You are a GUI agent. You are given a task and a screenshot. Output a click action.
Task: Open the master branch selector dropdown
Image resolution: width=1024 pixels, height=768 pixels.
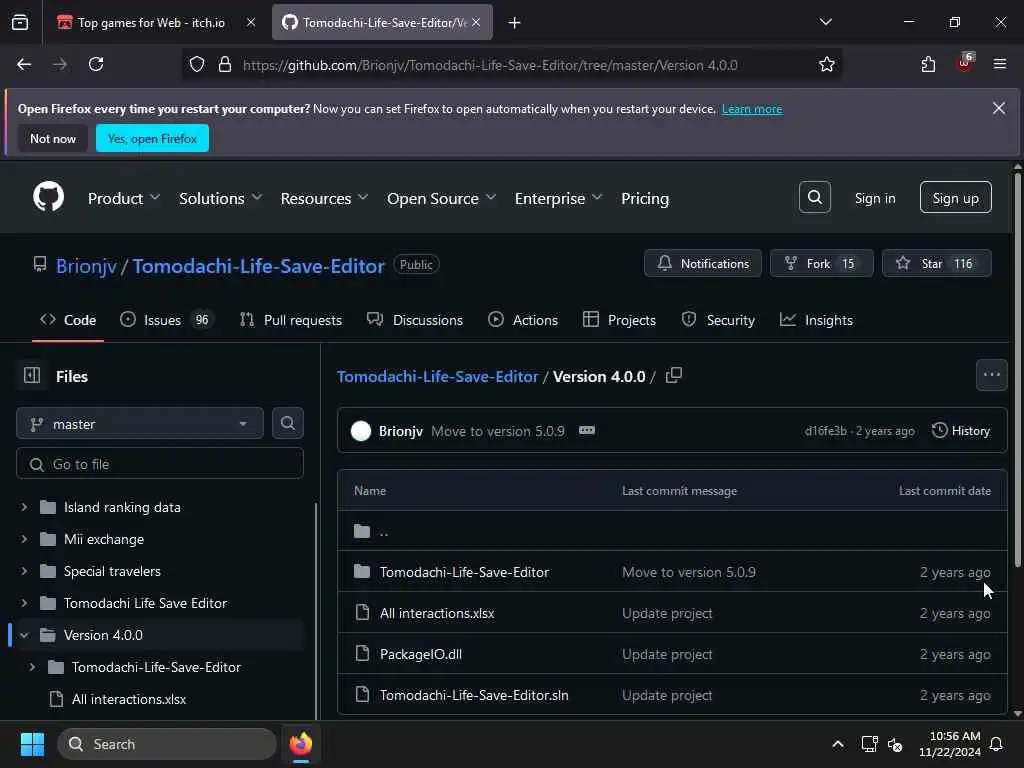pyautogui.click(x=140, y=424)
